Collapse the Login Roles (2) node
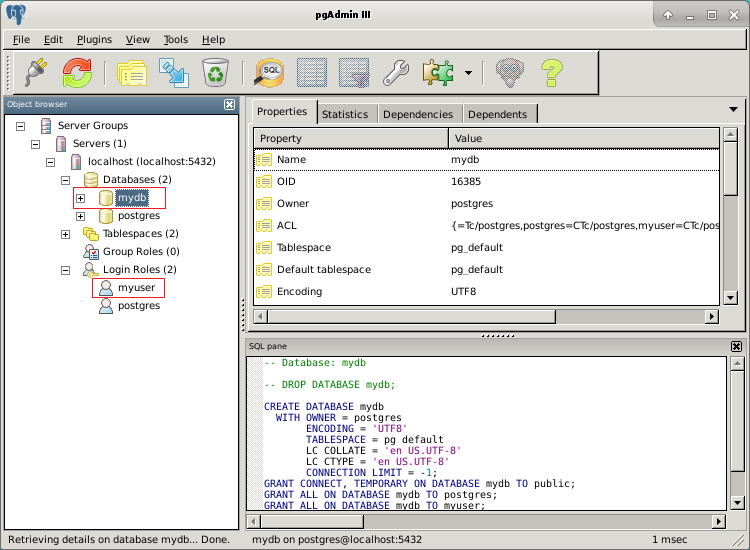750x550 pixels. 66,270
